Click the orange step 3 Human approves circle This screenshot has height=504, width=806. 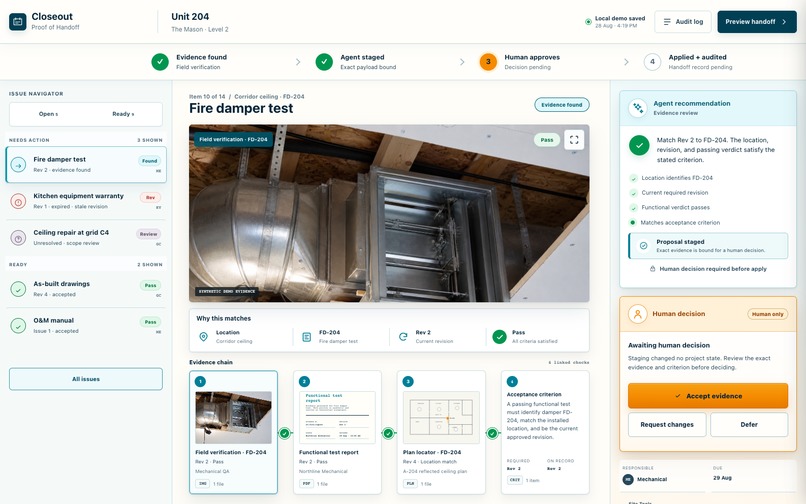(488, 62)
